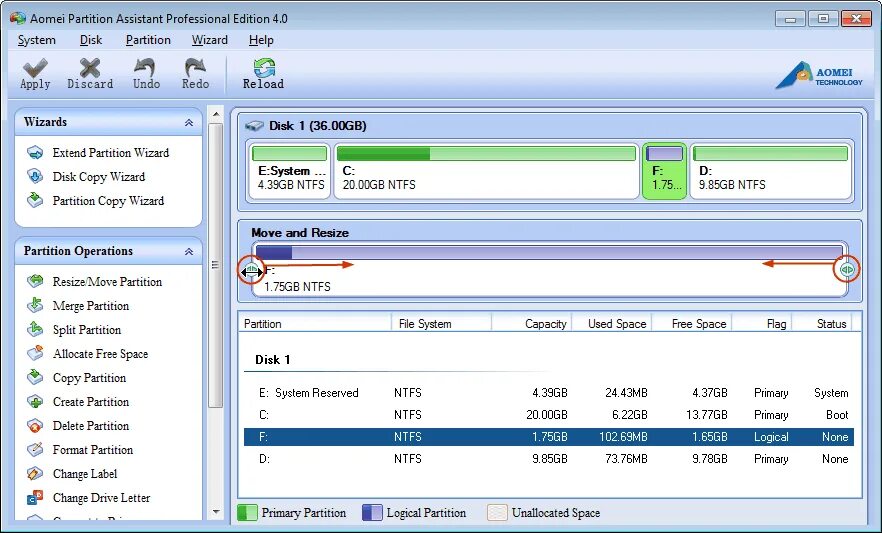
Task: Select the Merge Partition operation
Action: pos(91,306)
